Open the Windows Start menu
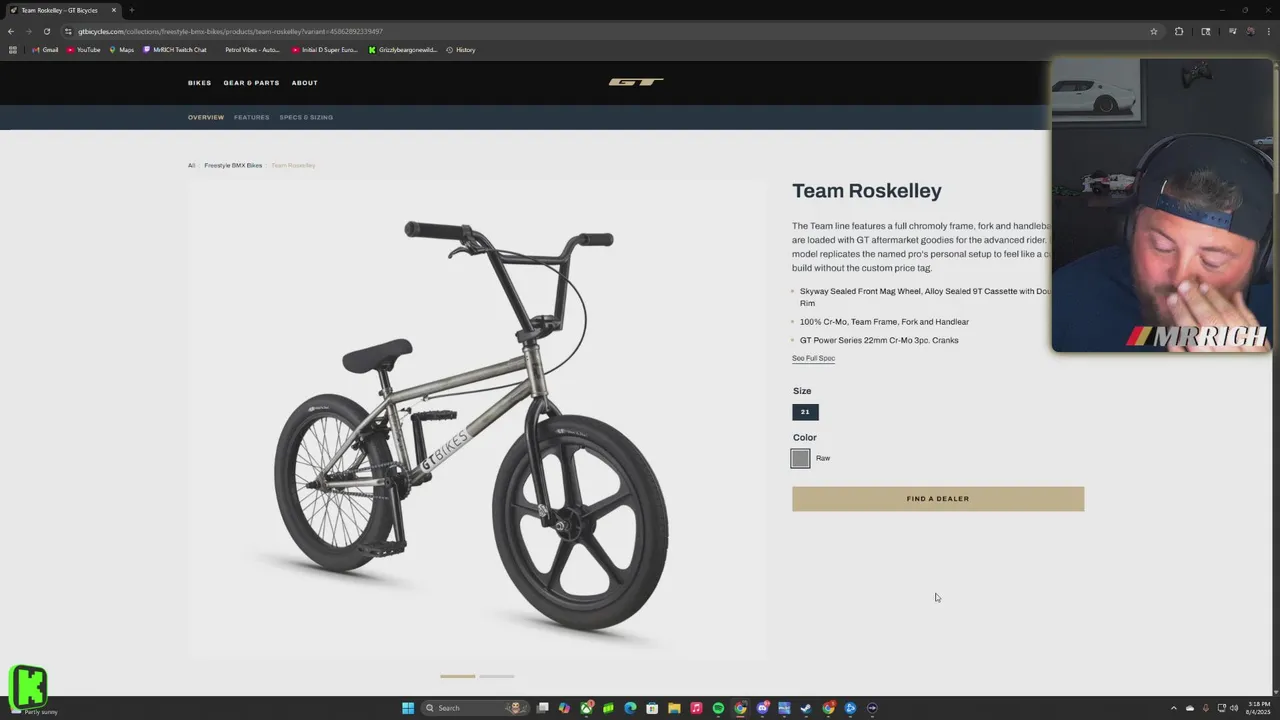The image size is (1280, 720). (x=408, y=708)
